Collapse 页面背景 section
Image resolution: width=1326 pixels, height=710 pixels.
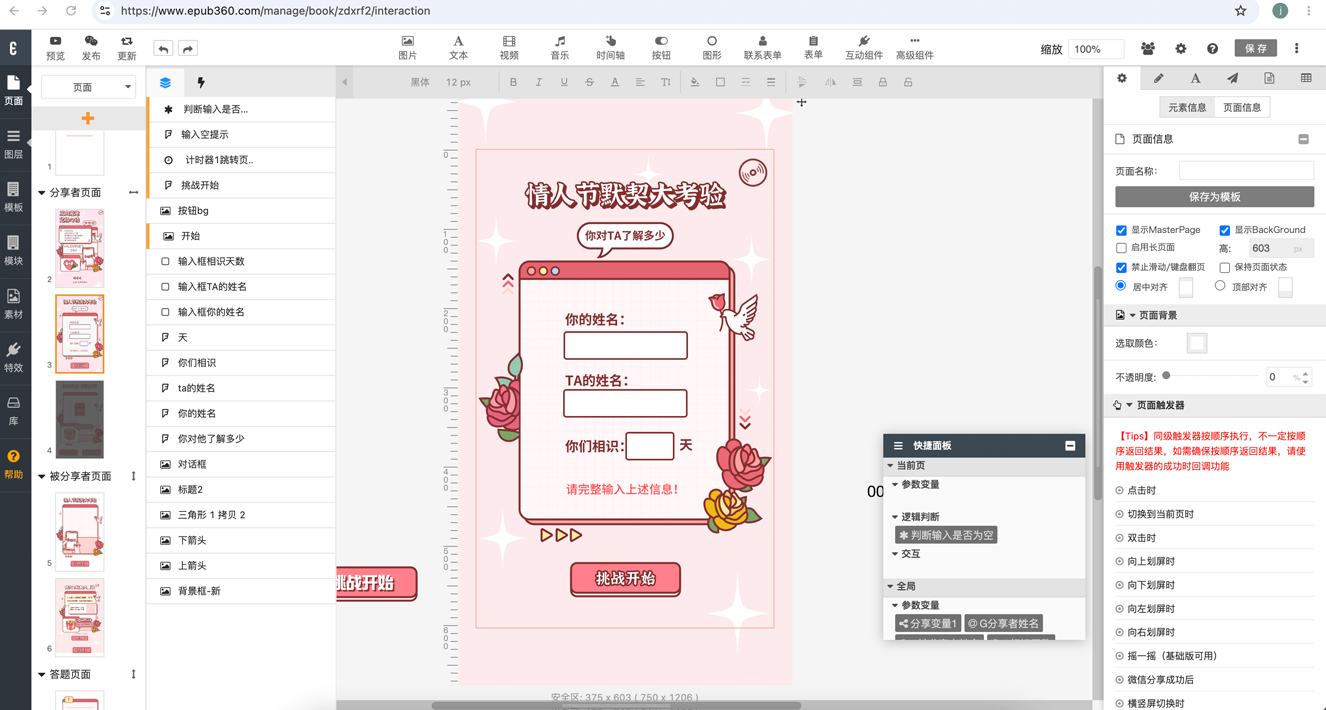pos(1132,316)
